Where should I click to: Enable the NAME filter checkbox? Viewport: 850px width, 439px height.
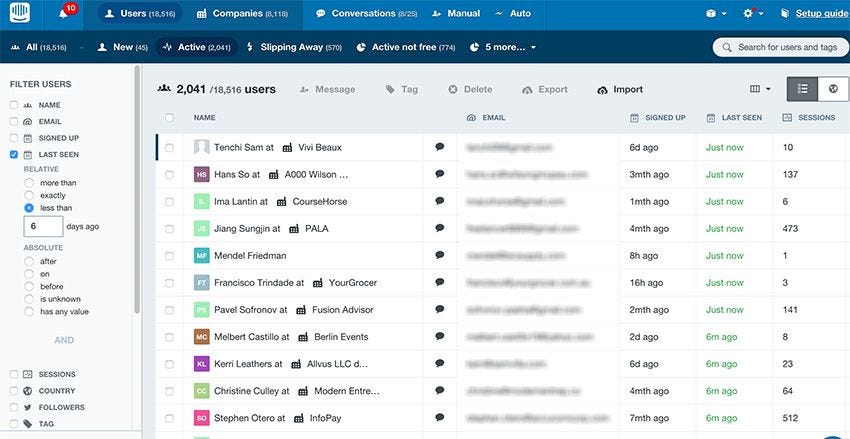point(14,105)
